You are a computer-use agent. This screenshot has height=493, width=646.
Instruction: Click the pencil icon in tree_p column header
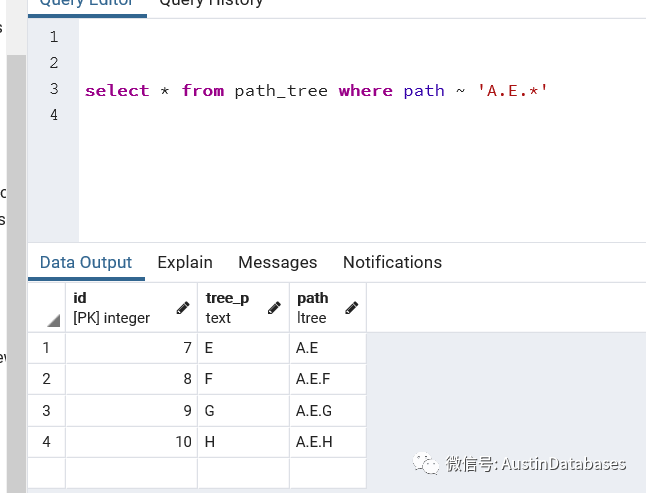coord(274,308)
